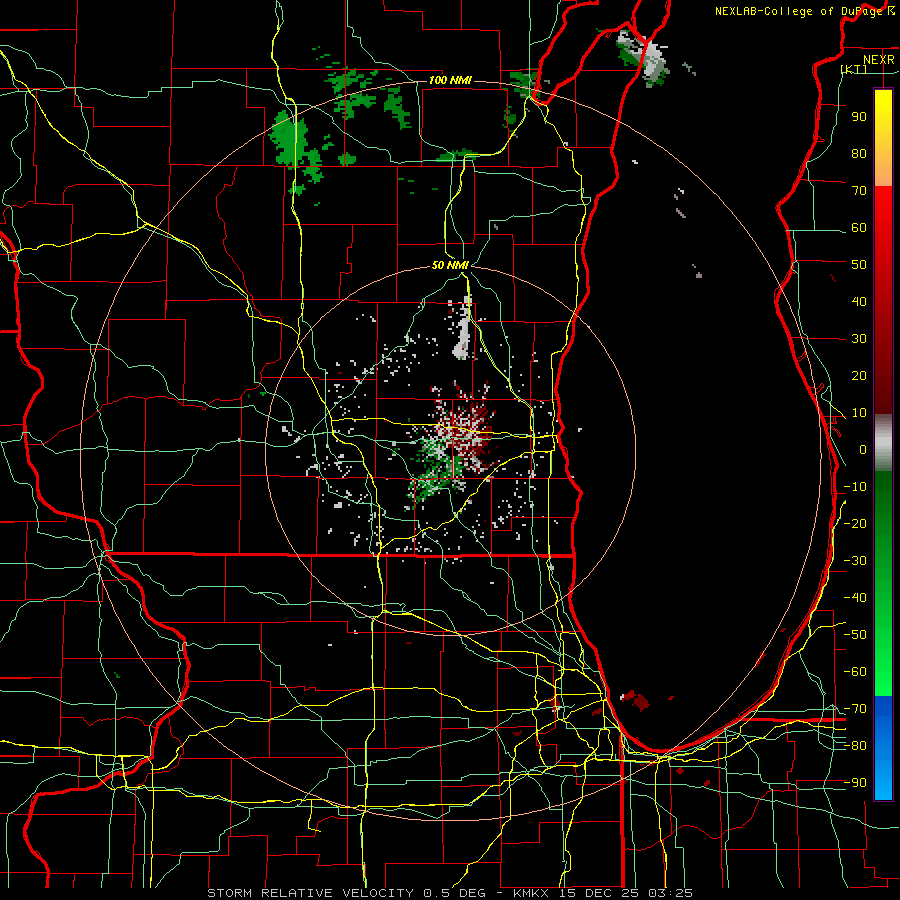Click the 100 NMI range ring label

(450, 80)
